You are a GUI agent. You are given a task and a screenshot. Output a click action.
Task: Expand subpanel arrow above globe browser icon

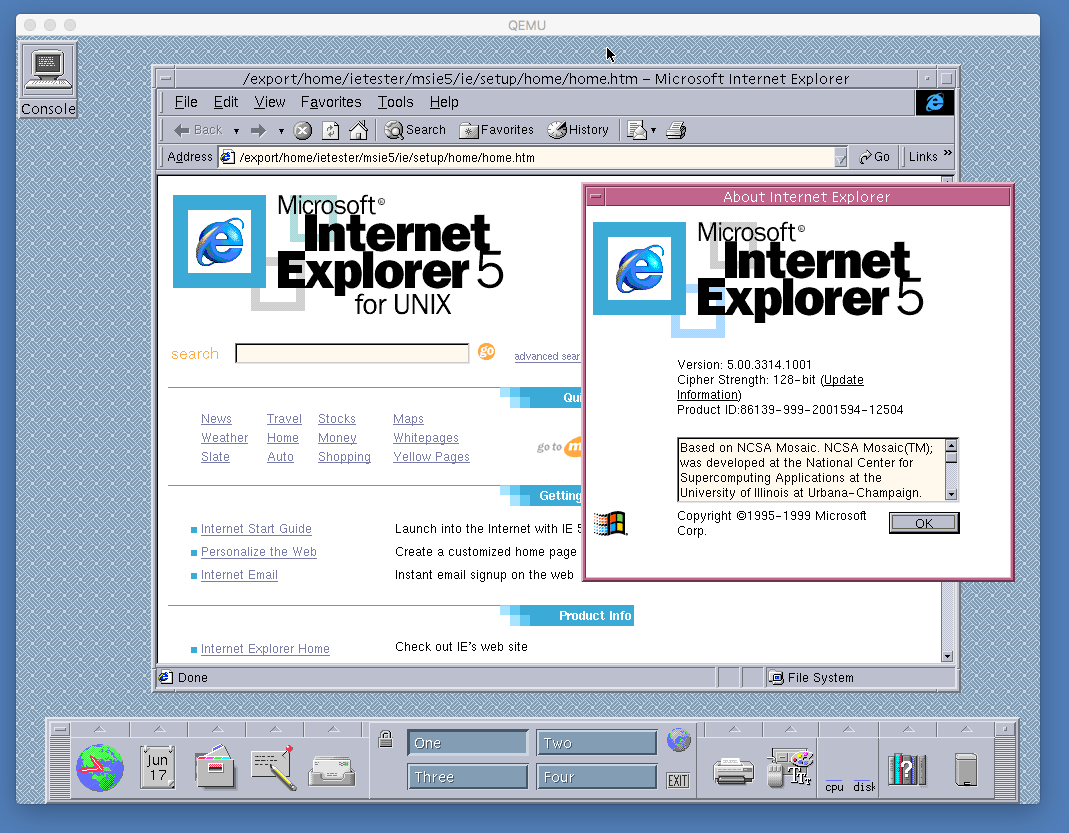pos(100,729)
